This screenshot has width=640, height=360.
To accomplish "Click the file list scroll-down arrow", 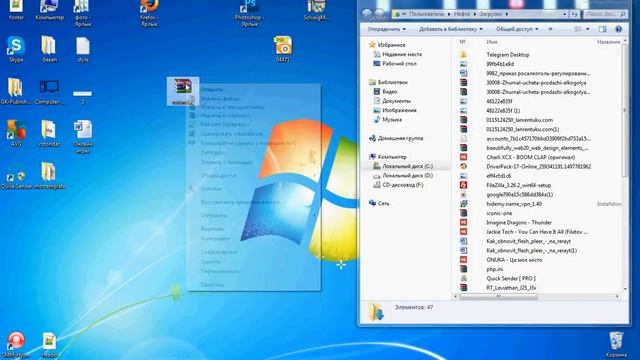I will click(x=625, y=289).
